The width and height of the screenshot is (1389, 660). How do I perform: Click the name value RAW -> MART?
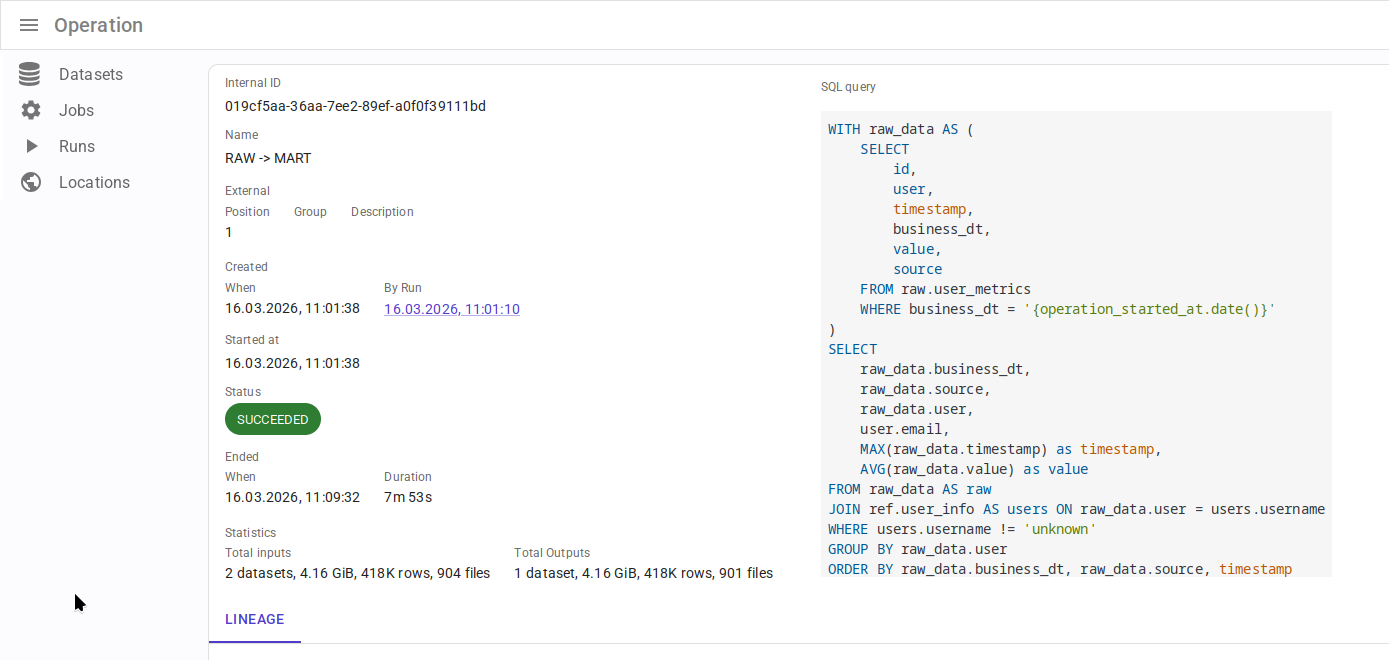268,158
